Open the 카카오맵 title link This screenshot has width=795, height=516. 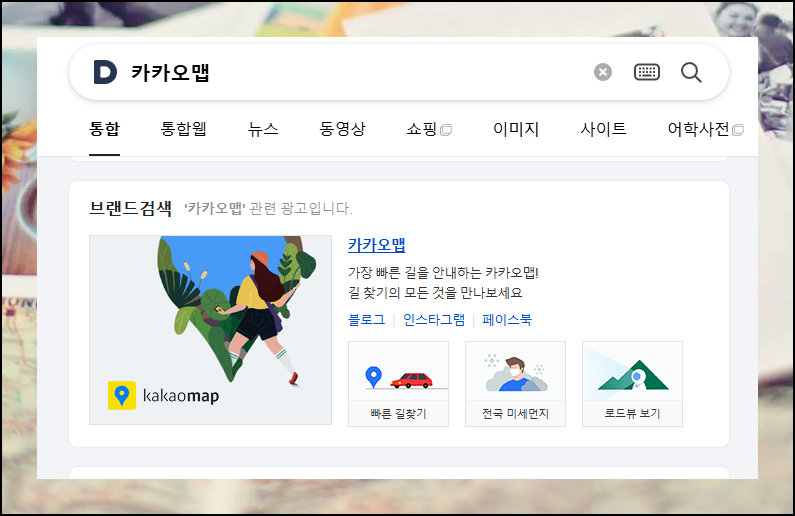[x=377, y=245]
